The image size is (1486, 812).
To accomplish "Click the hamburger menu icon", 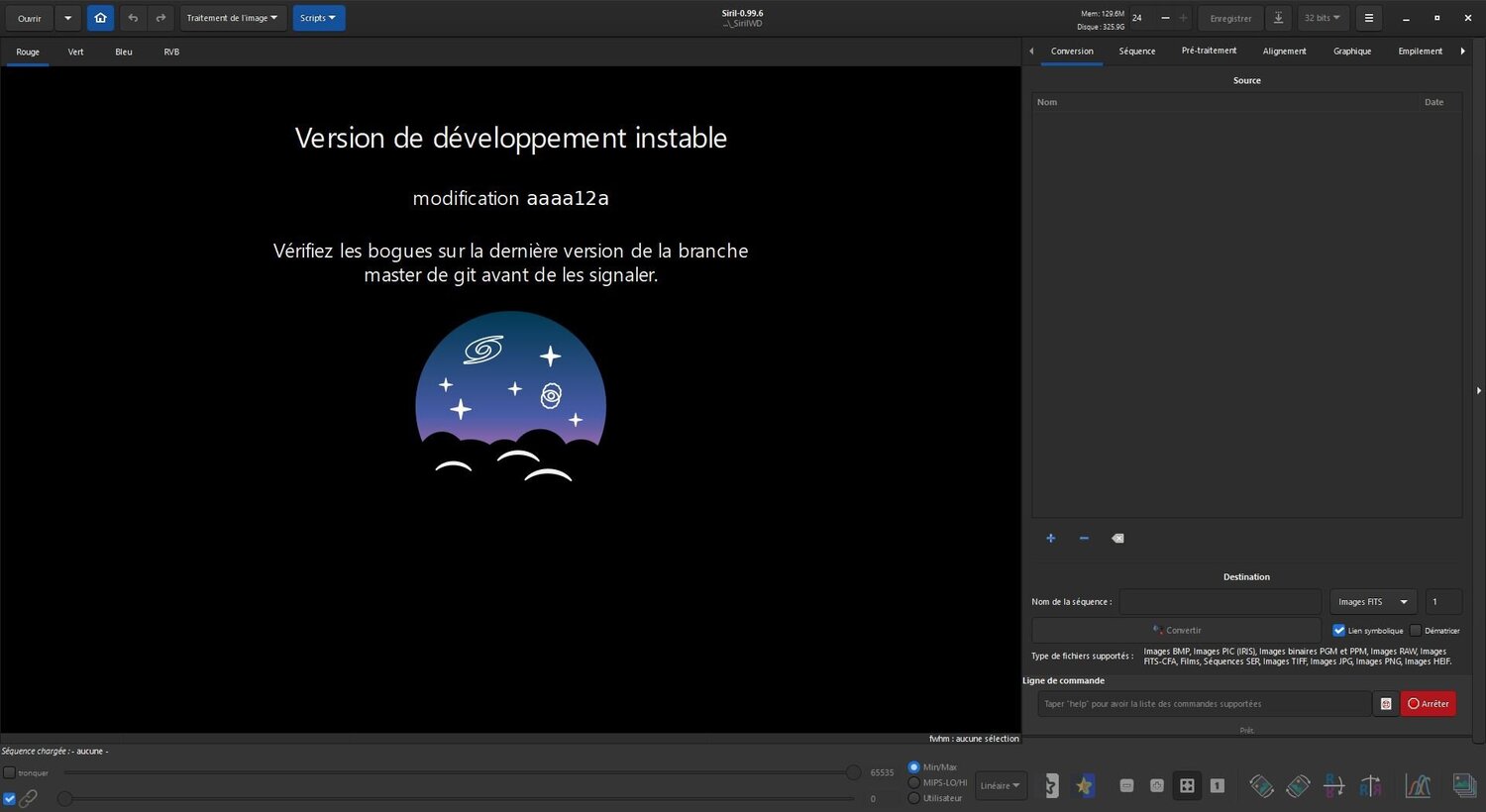I will 1368,18.
